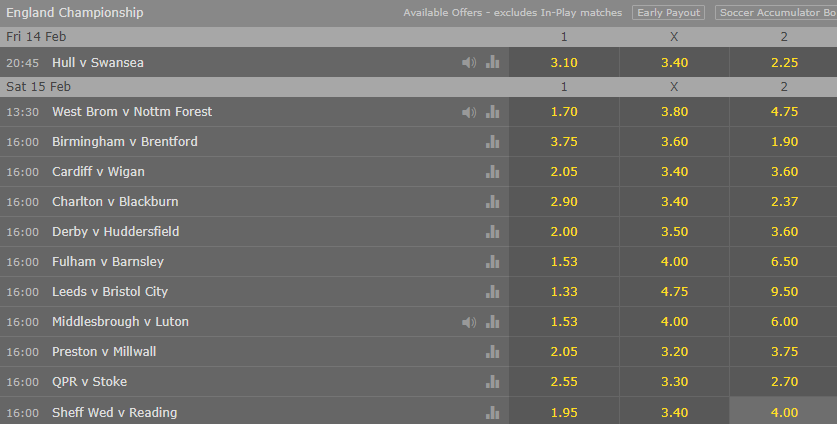Screen dimensions: 837x424
Task: Open stats icon for Sheff Wed v Reading
Action: [x=493, y=412]
